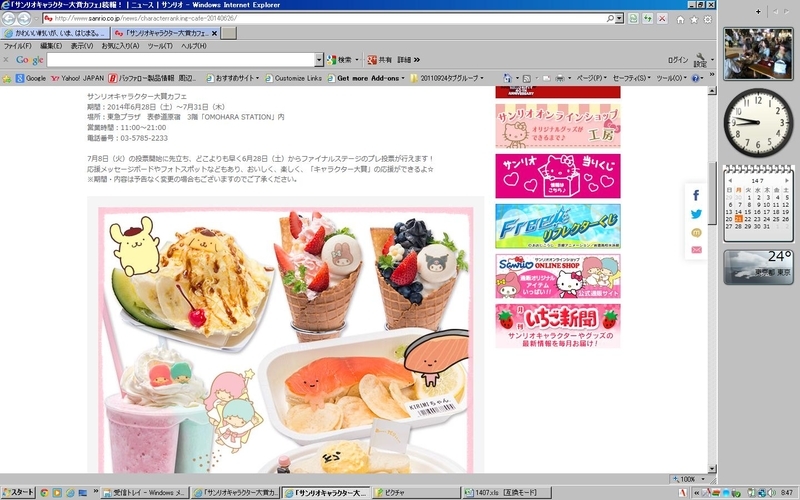Image resolution: width=800 pixels, height=500 pixels.
Task: Click ログイン on the Google toolbar
Action: [678, 60]
